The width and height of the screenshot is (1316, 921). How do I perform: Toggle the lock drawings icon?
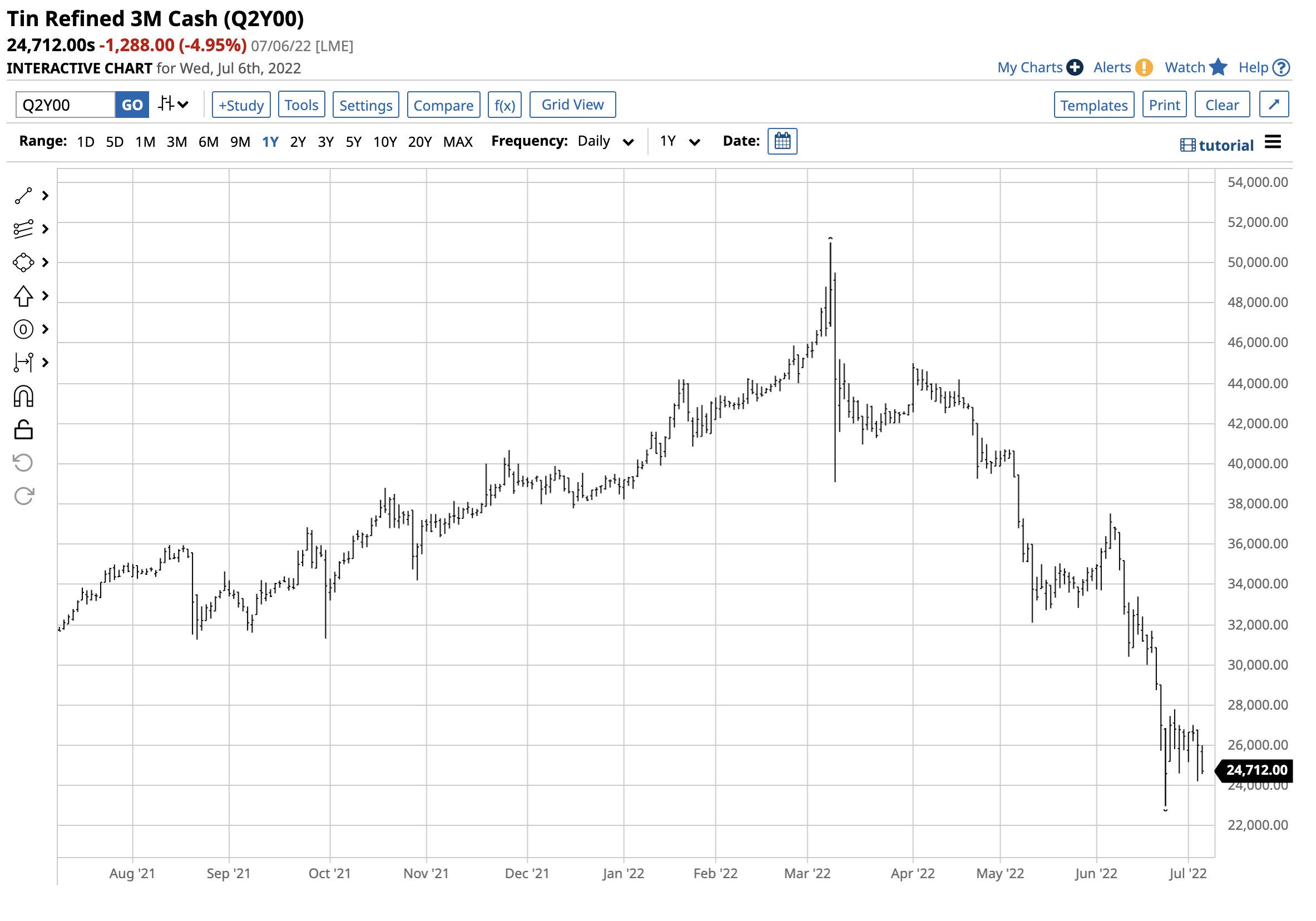tap(23, 430)
